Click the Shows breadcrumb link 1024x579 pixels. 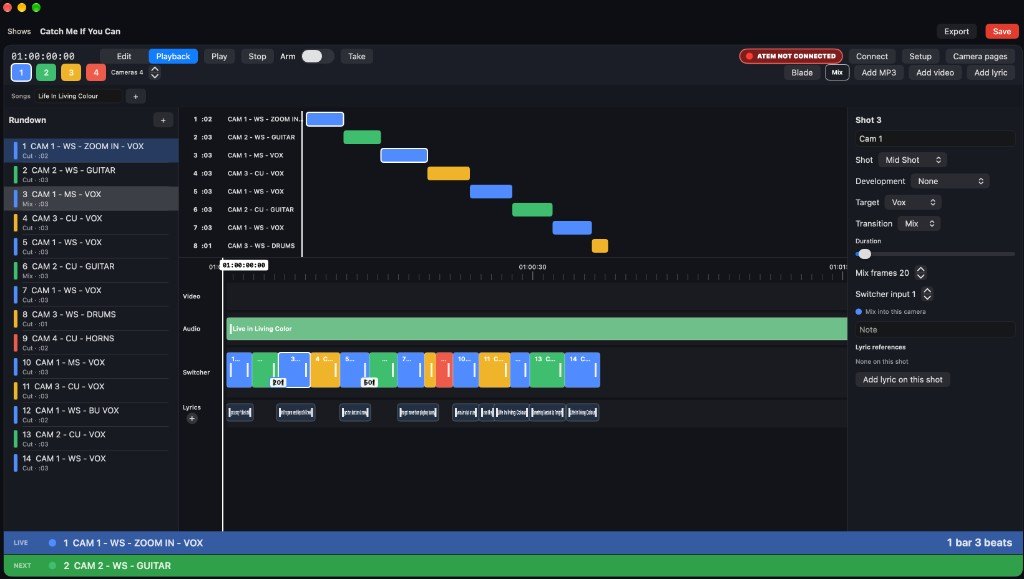point(19,31)
